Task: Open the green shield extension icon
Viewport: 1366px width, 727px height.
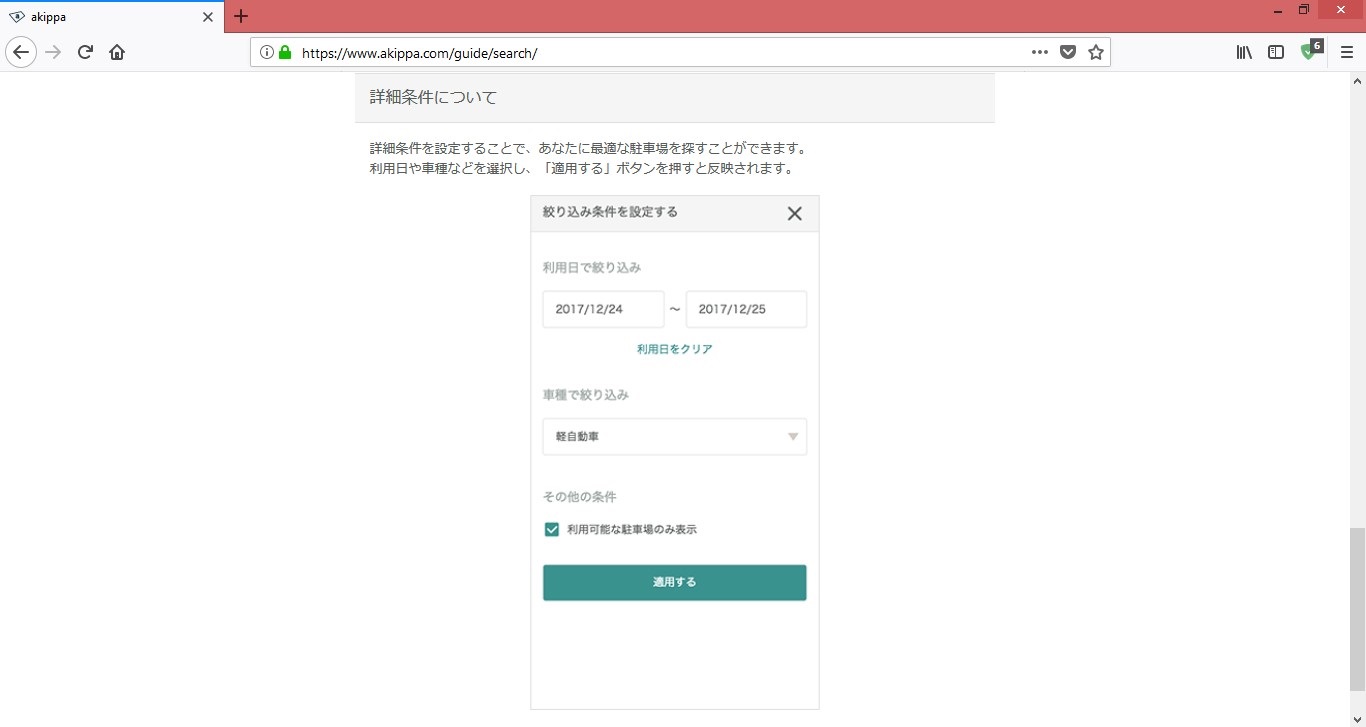Action: [1309, 52]
